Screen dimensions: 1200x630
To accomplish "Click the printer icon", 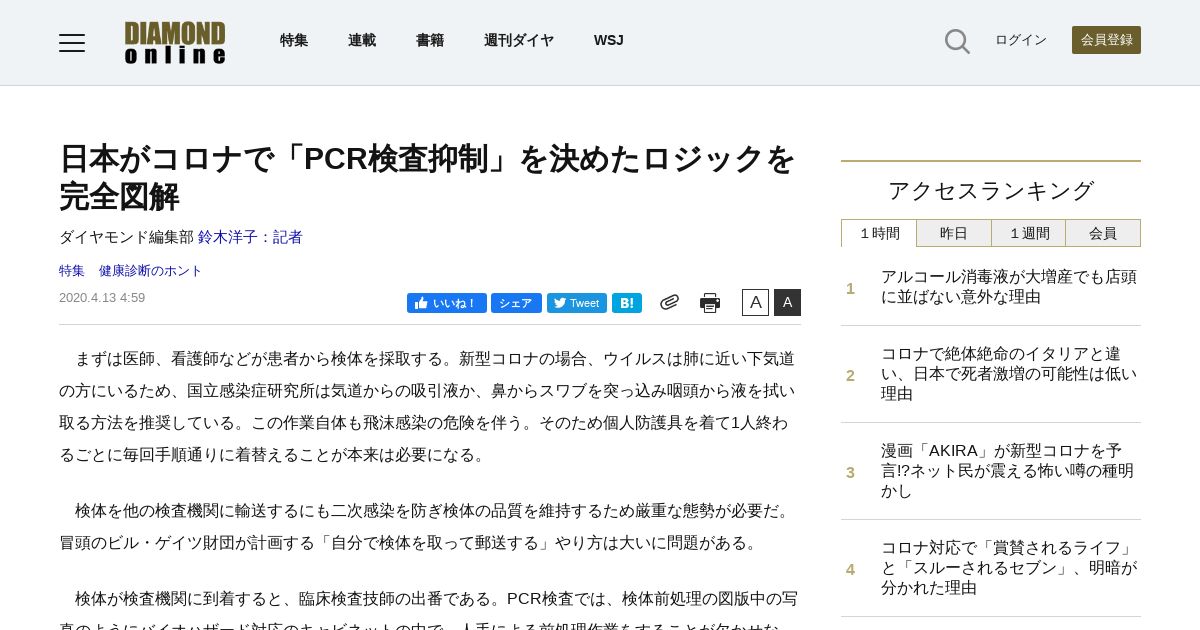I will [x=710, y=303].
